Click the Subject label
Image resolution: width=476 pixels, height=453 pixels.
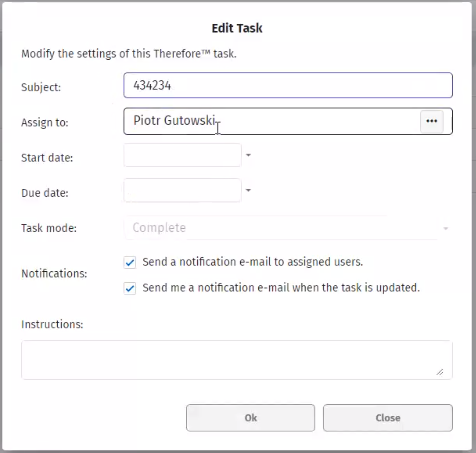(x=41, y=87)
